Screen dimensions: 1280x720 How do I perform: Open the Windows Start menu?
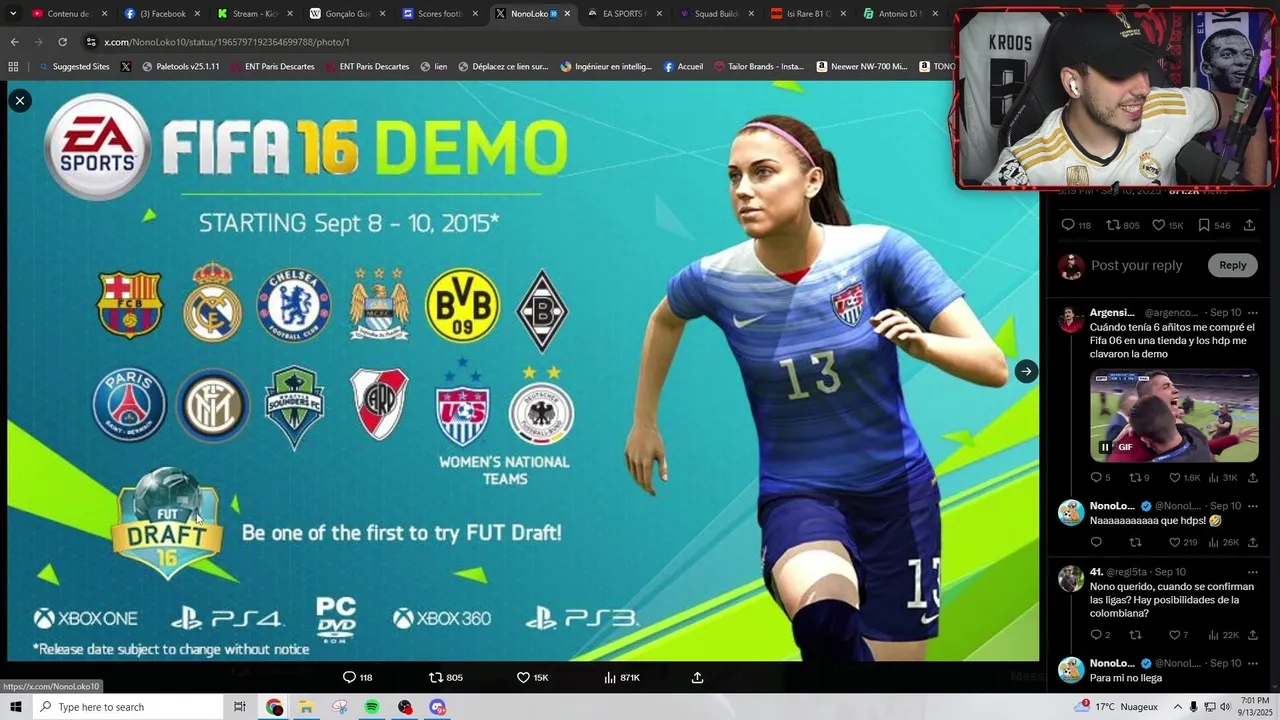[x=15, y=707]
